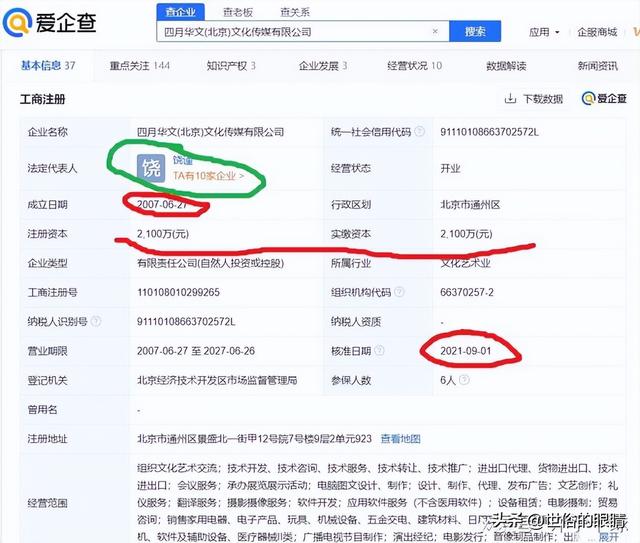
Task: Switch to the 查老板 search tab
Action: coord(238,12)
